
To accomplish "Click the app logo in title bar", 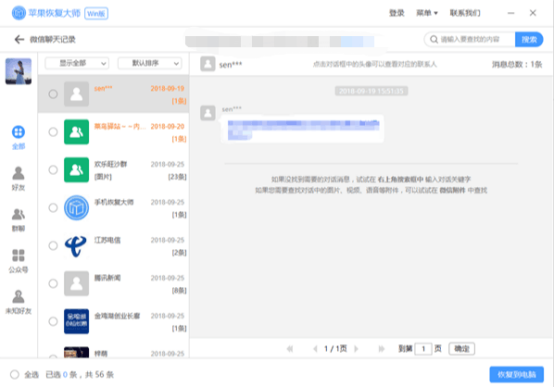I will coord(19,13).
